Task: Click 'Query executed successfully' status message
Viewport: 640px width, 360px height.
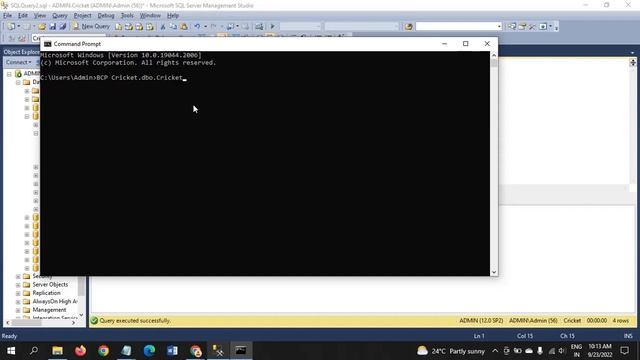Action: click(135, 321)
